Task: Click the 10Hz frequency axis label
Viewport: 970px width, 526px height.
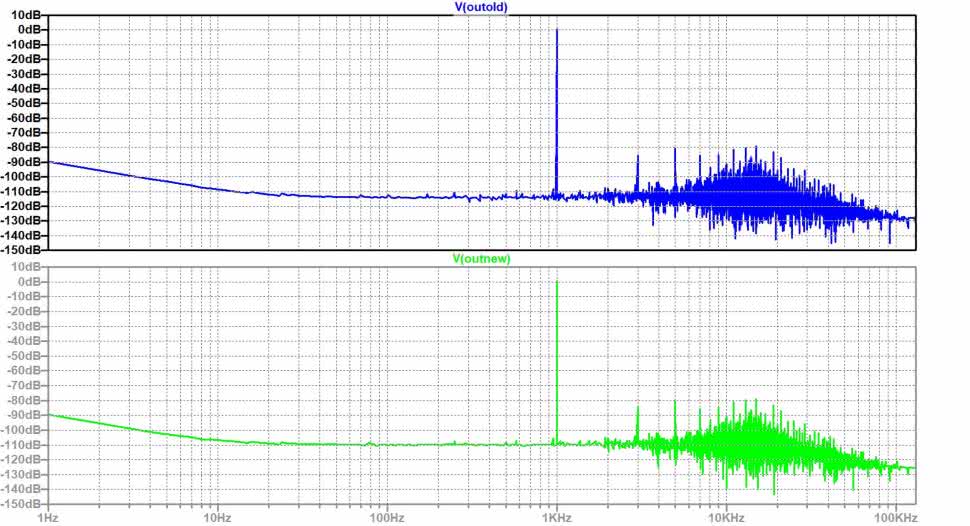Action: [x=216, y=517]
